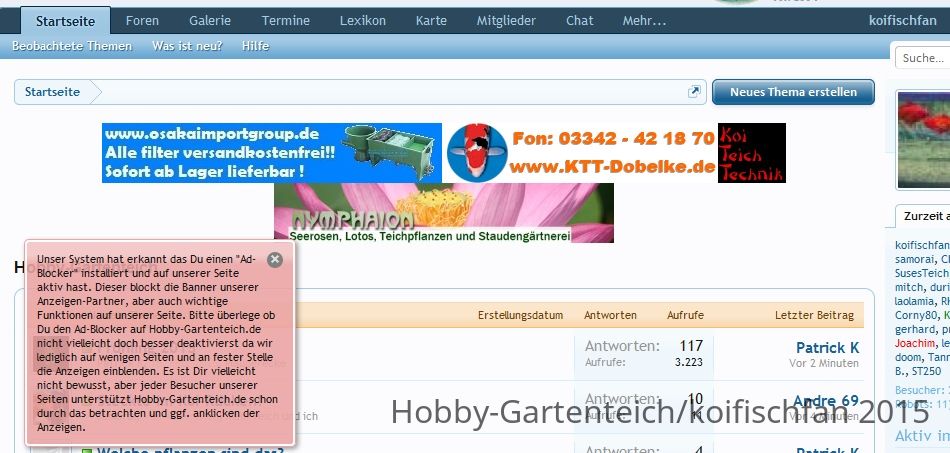The height and width of the screenshot is (453, 950).
Task: Open the Galerie tab
Action: 210,21
